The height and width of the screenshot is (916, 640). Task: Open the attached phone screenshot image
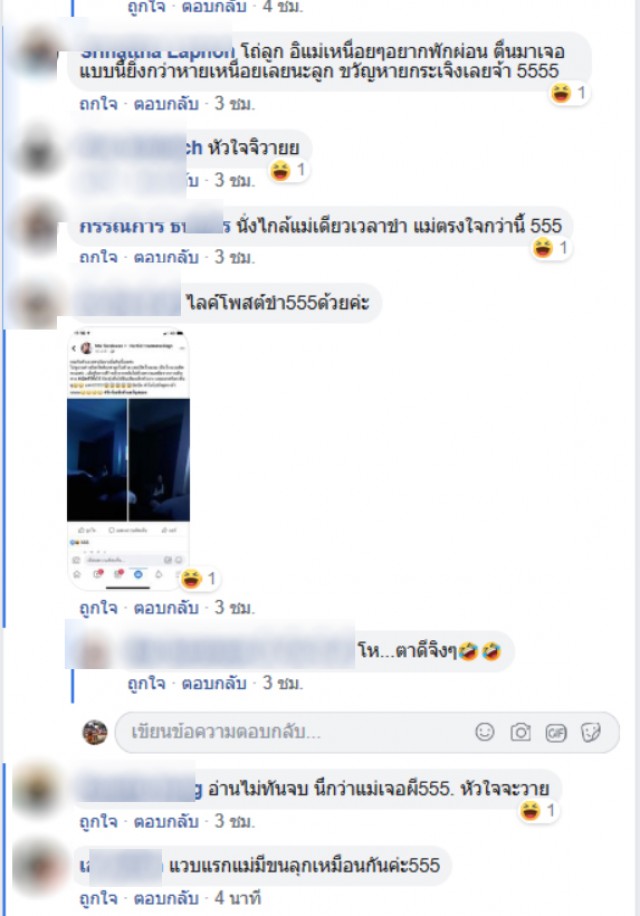tap(128, 459)
